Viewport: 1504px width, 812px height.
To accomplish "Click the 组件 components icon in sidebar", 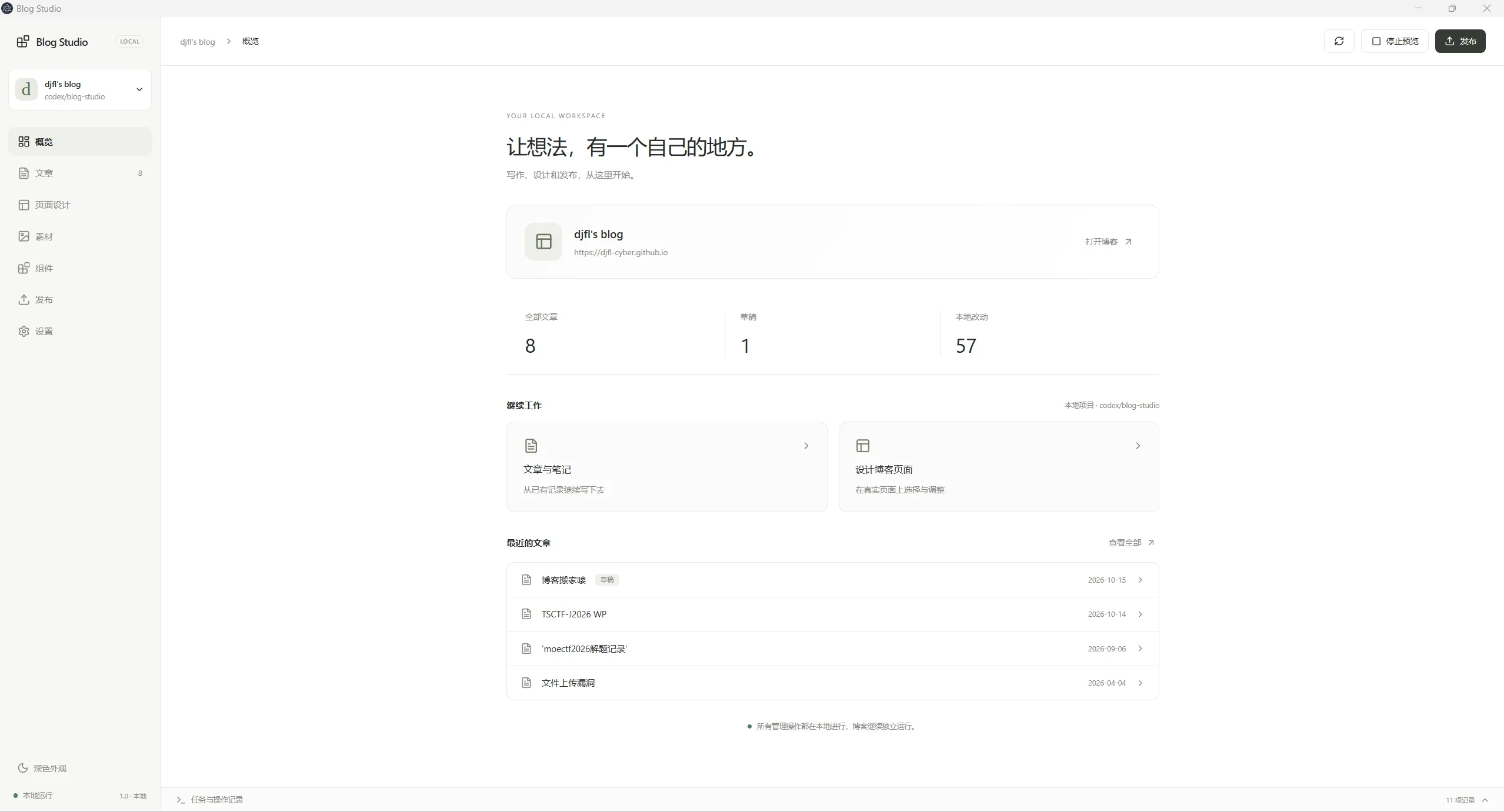I will pos(24,268).
